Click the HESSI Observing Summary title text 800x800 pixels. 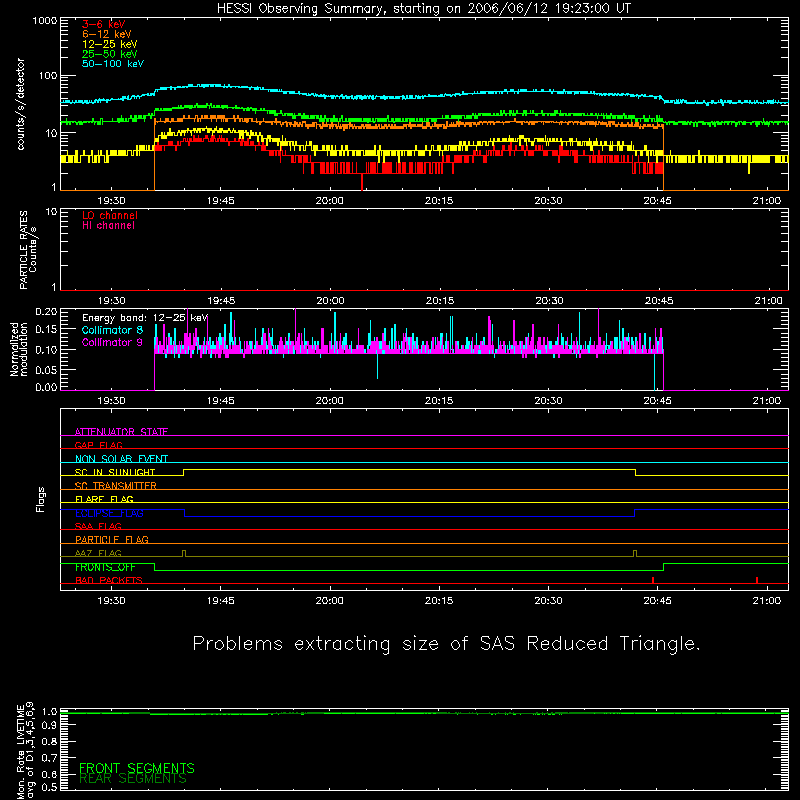424,8
